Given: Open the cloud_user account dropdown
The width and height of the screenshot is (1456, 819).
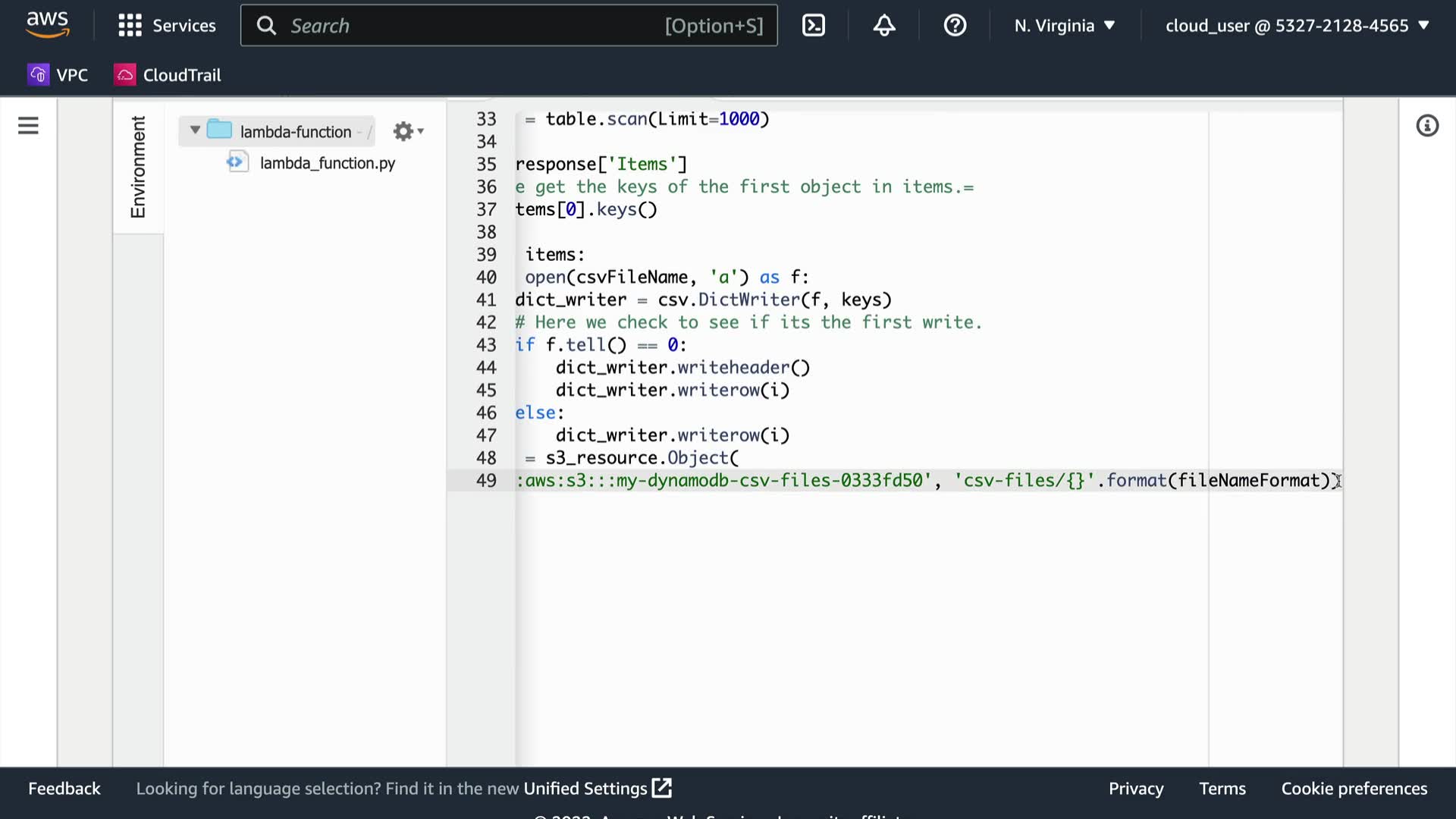Looking at the screenshot, I should coord(1297,26).
